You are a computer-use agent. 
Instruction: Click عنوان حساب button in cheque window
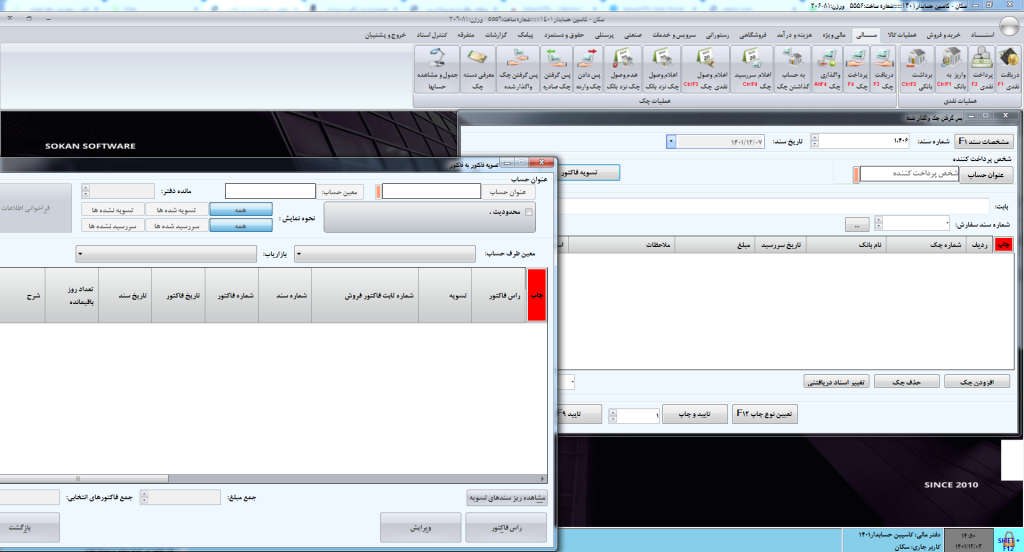tap(985, 174)
